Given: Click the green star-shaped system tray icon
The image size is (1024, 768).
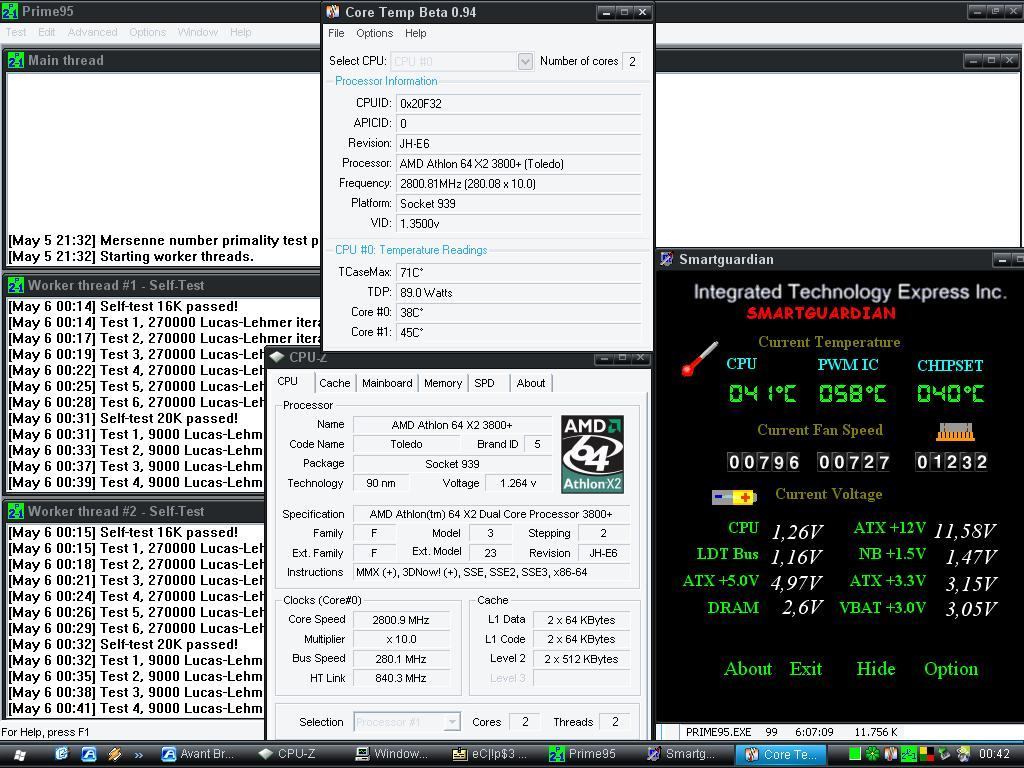Looking at the screenshot, I should (872, 754).
